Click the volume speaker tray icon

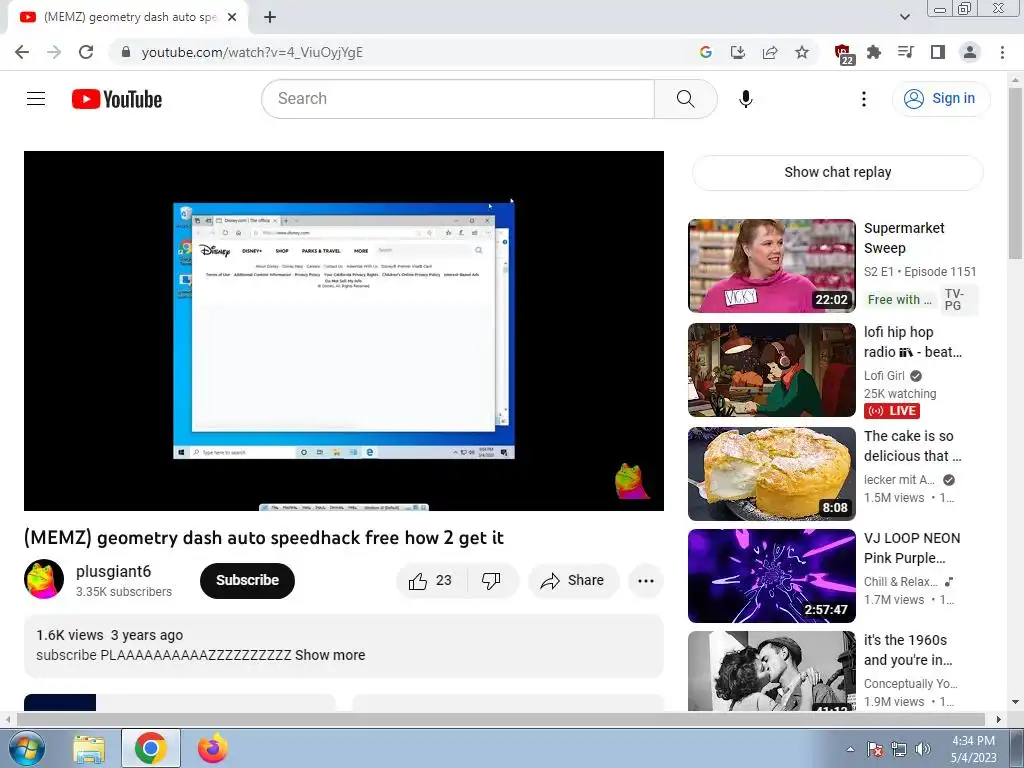pyautogui.click(x=923, y=749)
